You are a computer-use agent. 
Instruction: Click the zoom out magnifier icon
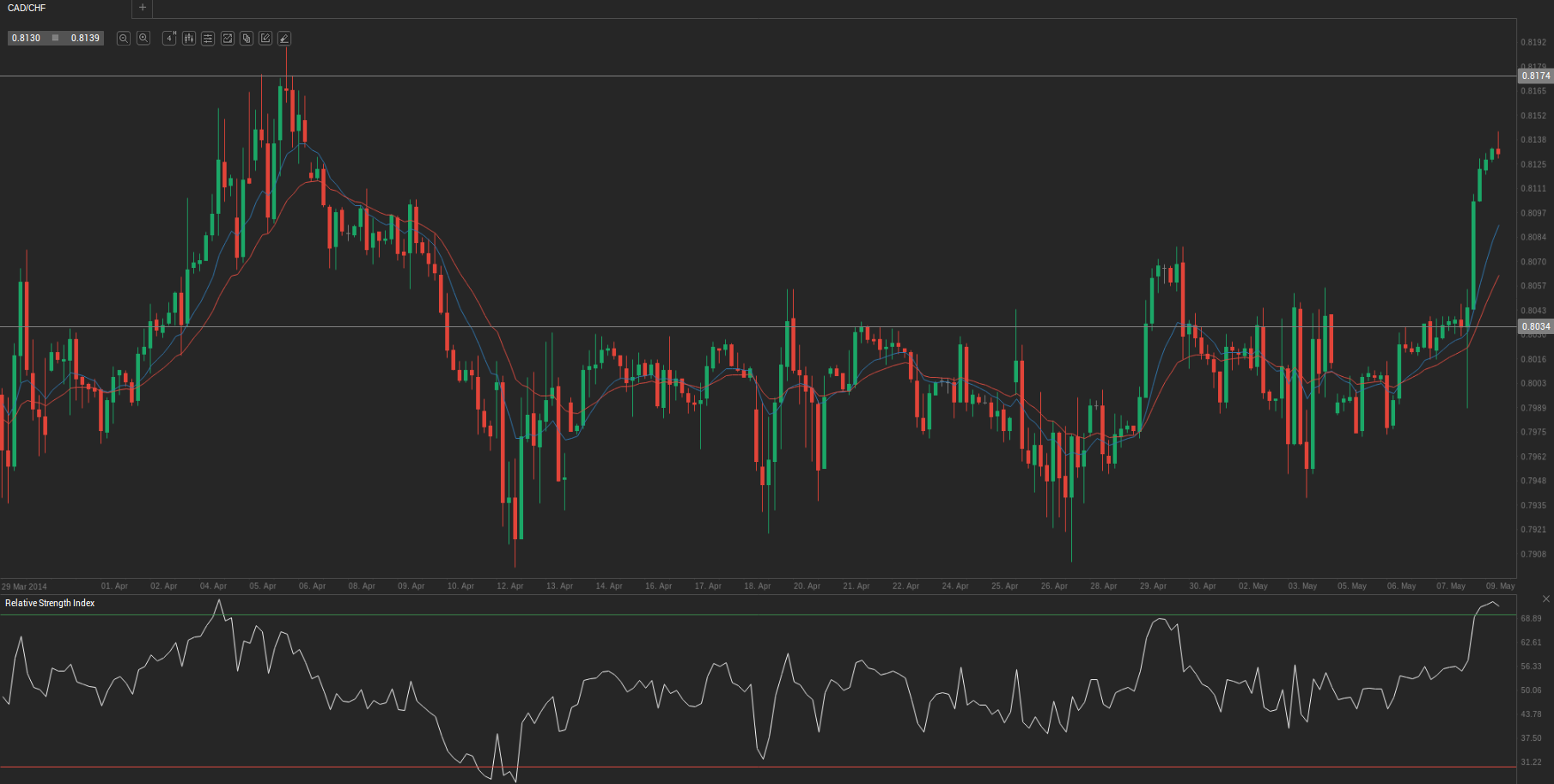point(124,39)
